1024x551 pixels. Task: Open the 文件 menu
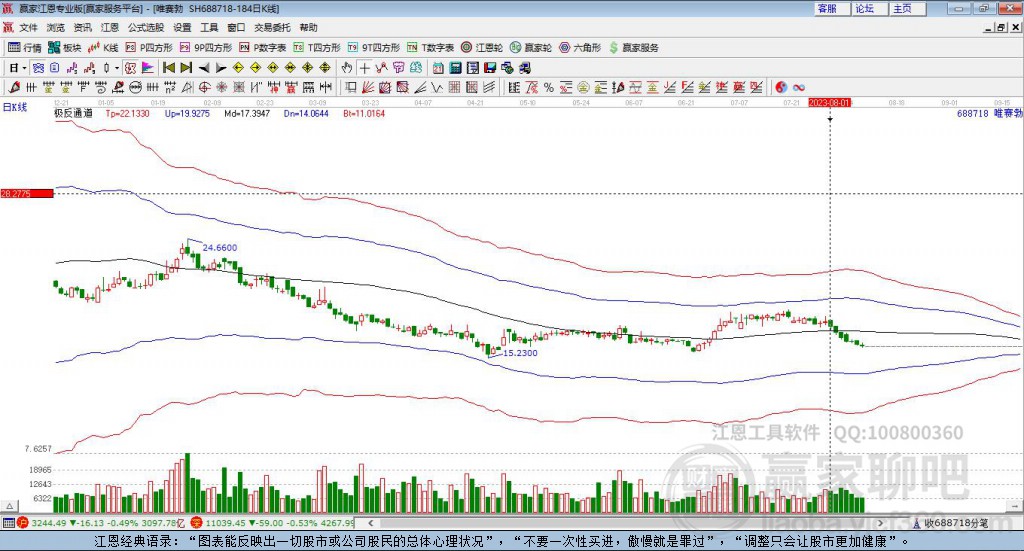tap(28, 27)
